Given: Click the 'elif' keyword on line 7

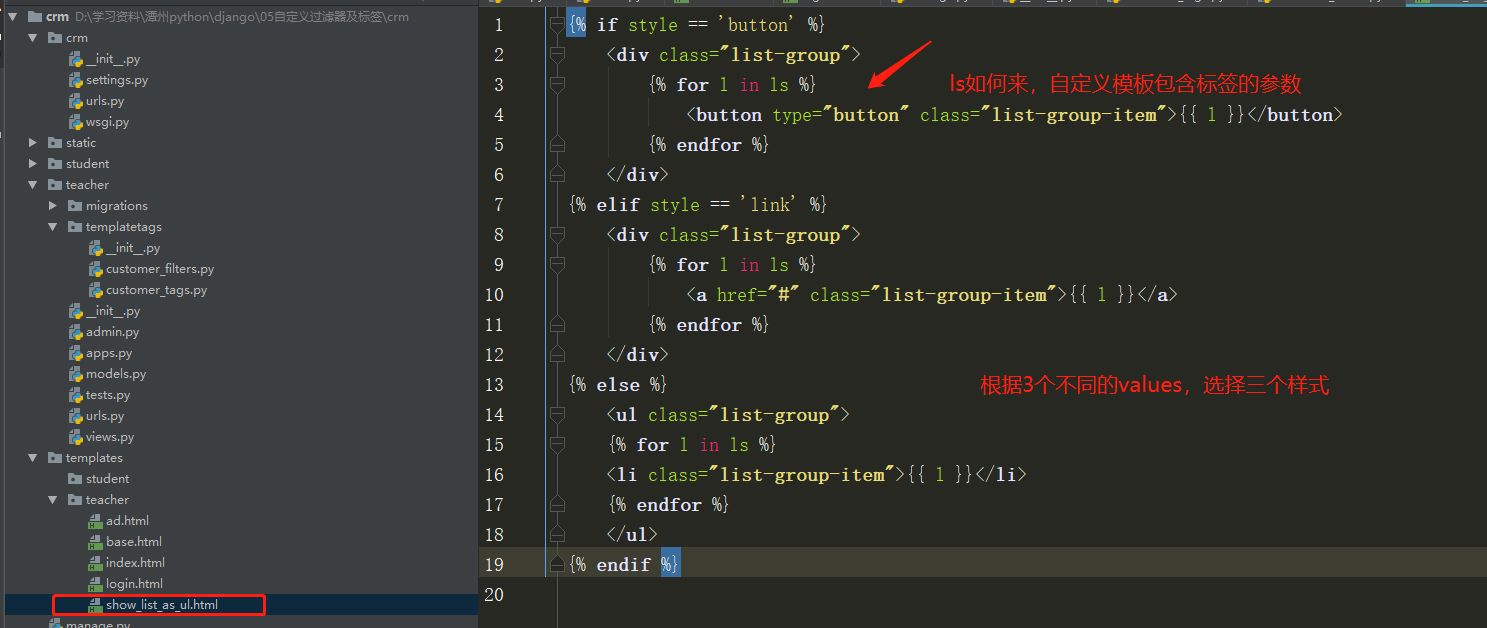Looking at the screenshot, I should tap(618, 205).
